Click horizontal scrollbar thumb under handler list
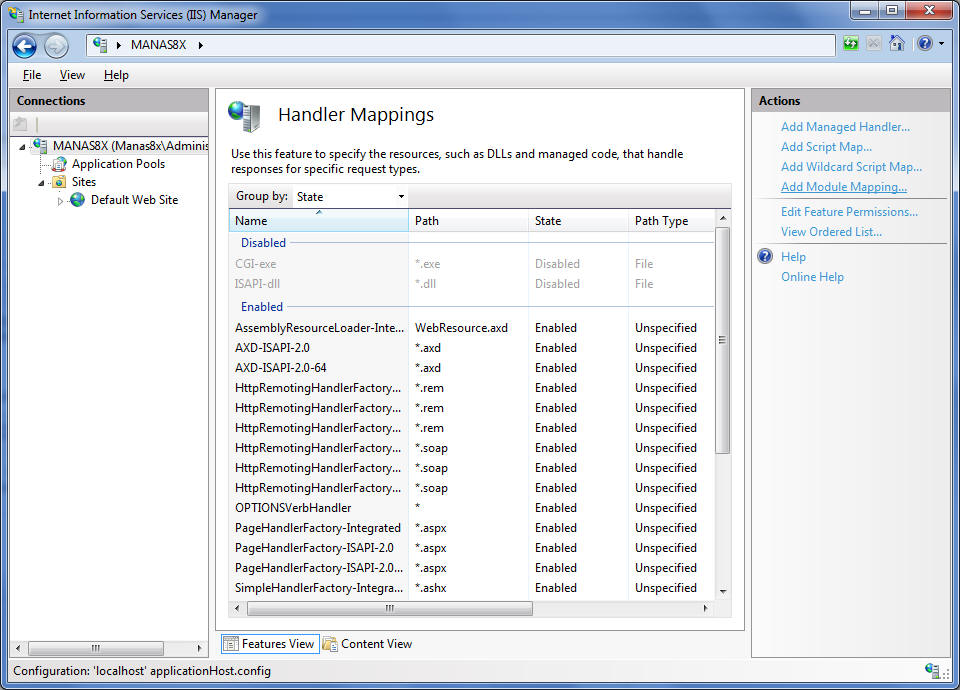The image size is (960, 690). [x=389, y=609]
